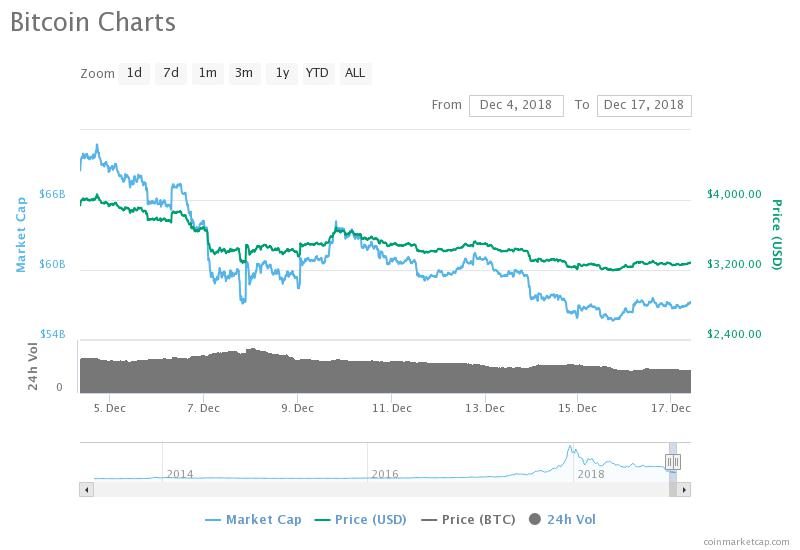The width and height of the screenshot is (800, 550).
Task: Click the navigator right scroll arrow
Action: point(684,490)
